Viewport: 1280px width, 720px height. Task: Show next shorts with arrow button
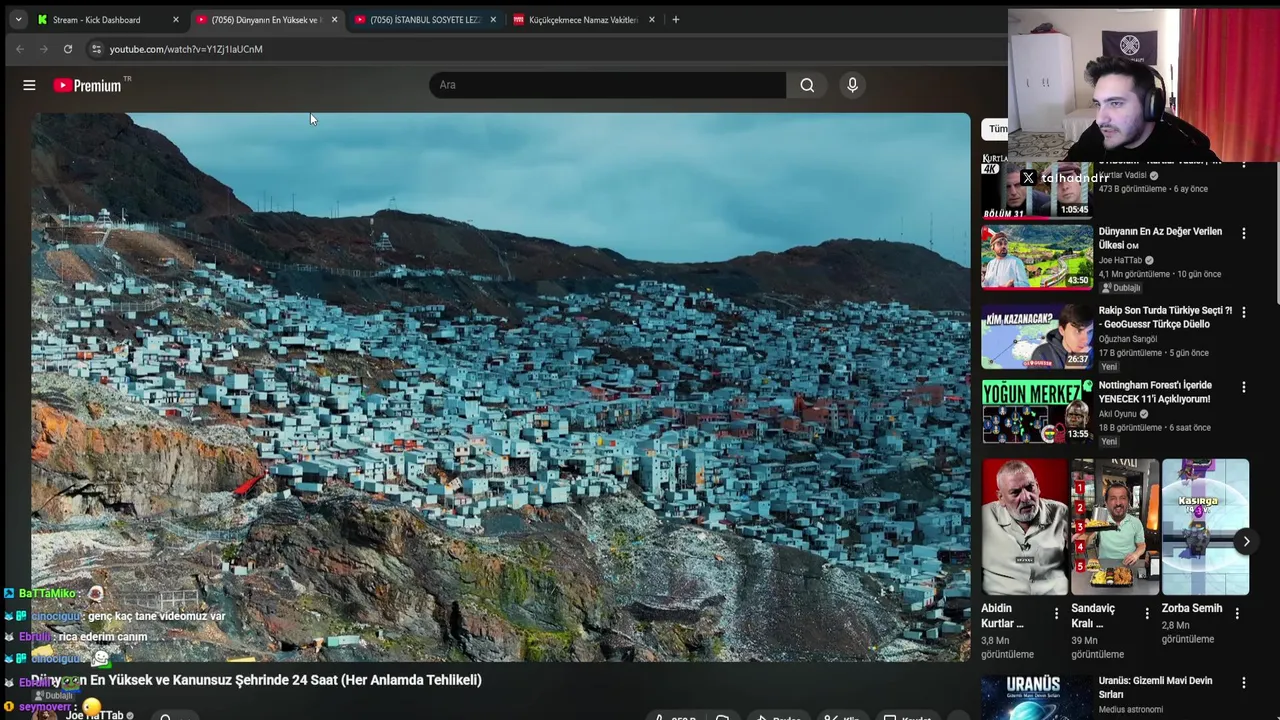tap(1246, 541)
